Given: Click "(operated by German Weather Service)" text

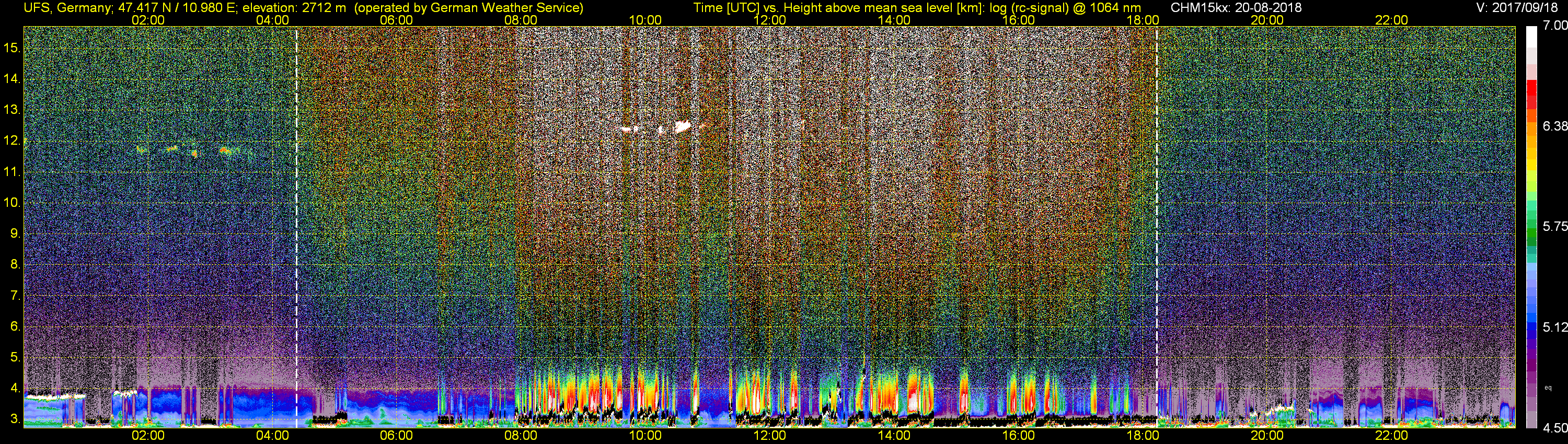Looking at the screenshot, I should click(x=469, y=7).
